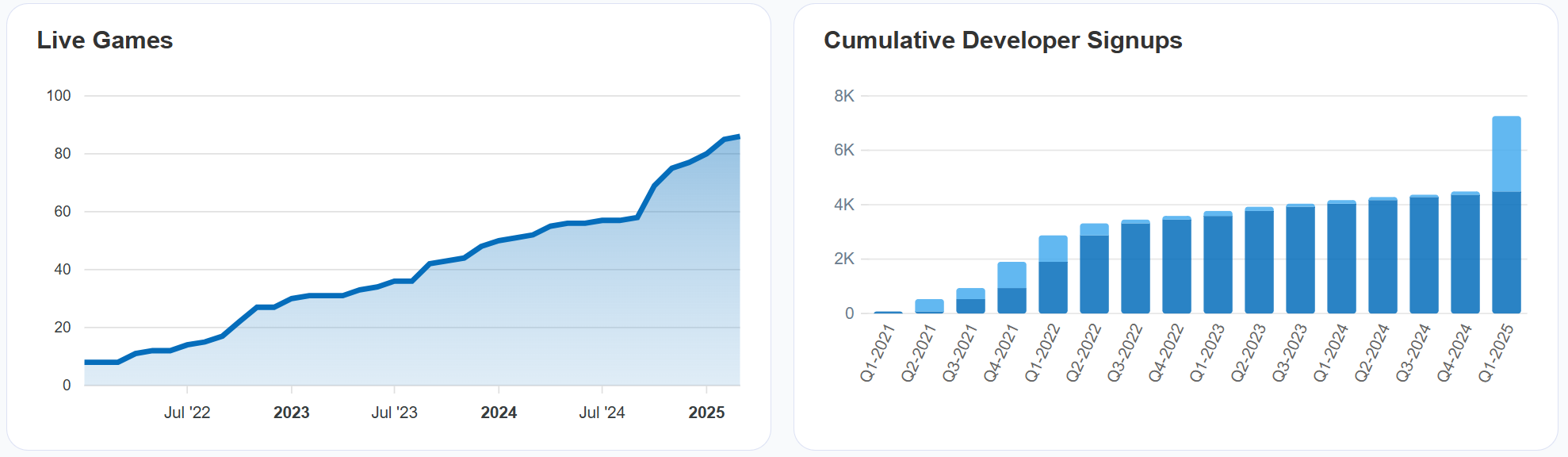Click the Q2-2021 axis label
Viewport: 1568px width, 457px height.
click(x=919, y=352)
